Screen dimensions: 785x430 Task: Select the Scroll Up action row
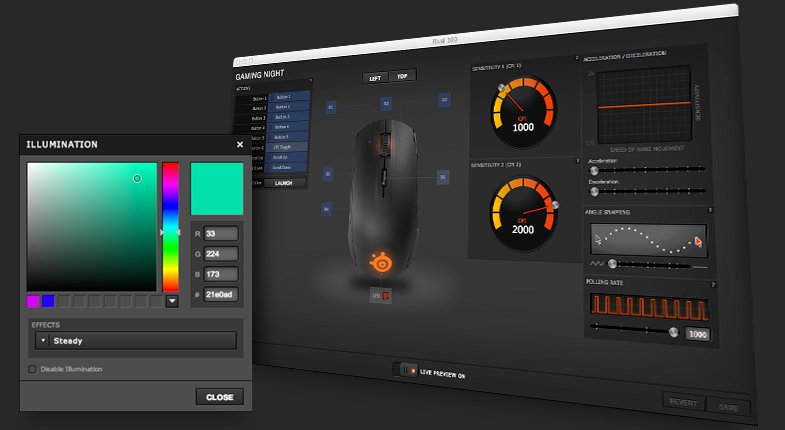pos(287,157)
